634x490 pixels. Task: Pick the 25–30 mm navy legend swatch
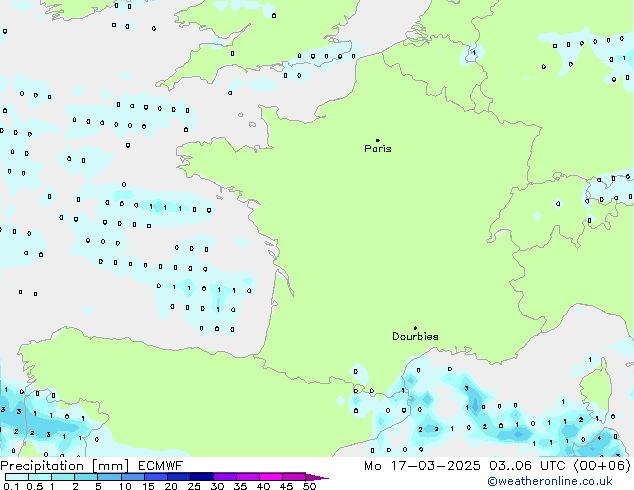pos(201,477)
